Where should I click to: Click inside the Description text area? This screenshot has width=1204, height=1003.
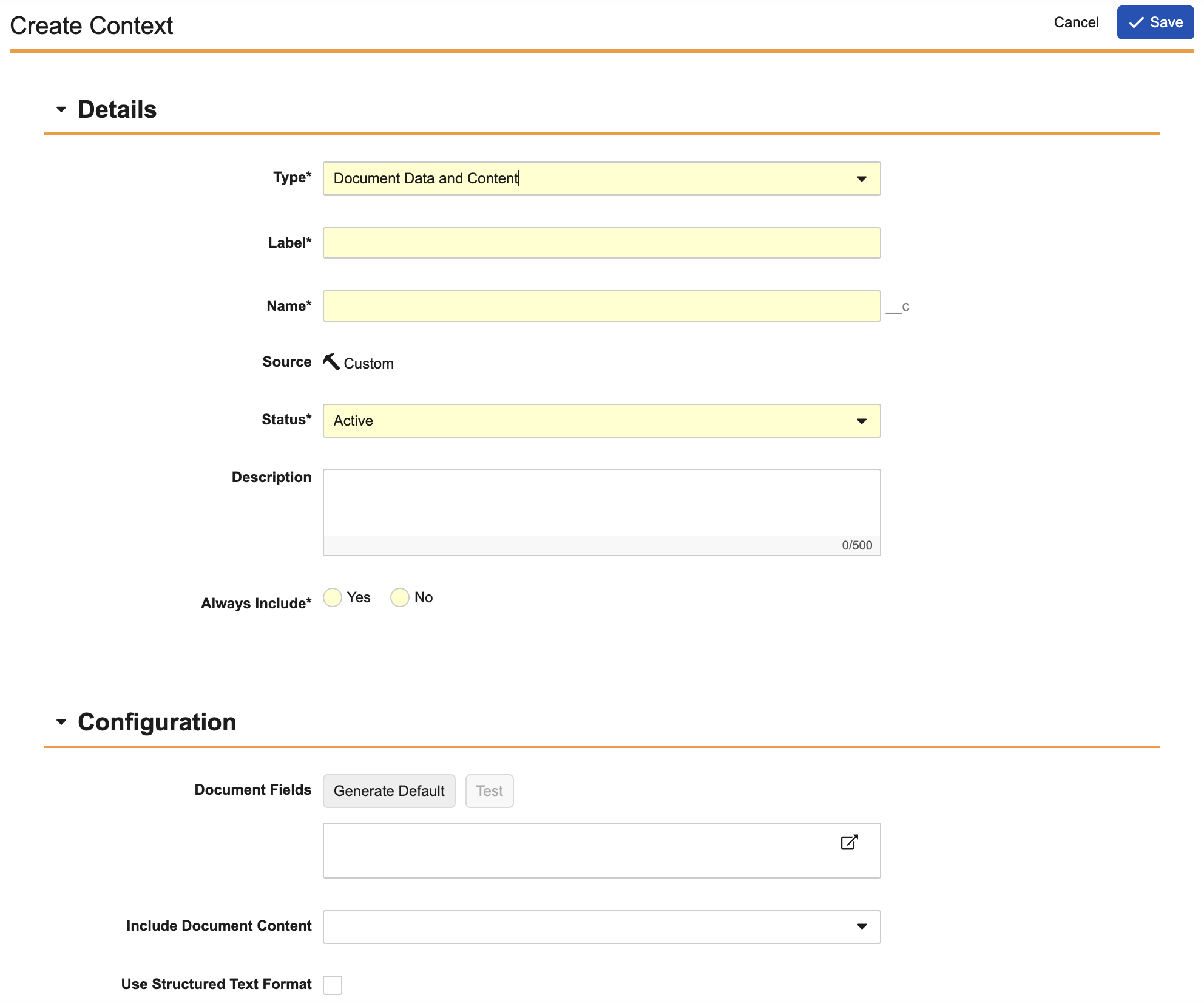601,503
